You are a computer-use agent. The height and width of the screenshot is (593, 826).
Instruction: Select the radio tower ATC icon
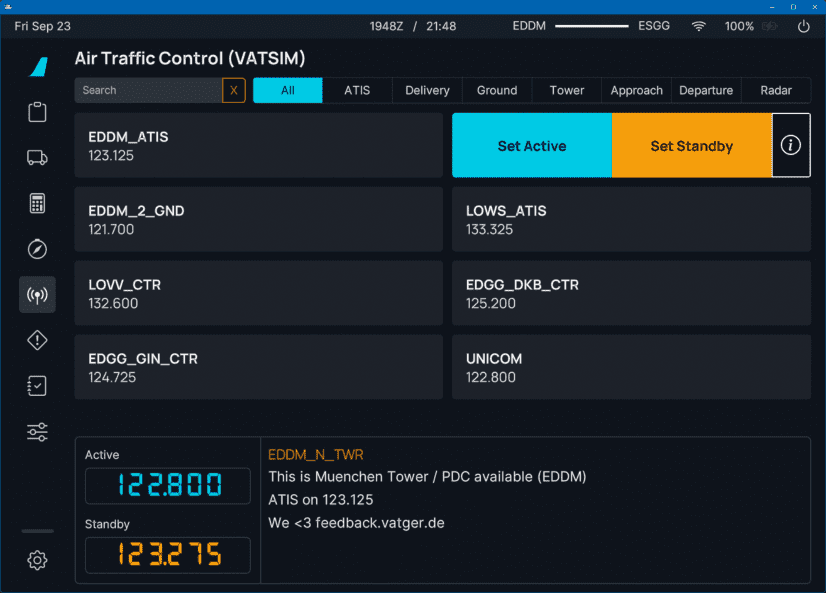tap(37, 295)
